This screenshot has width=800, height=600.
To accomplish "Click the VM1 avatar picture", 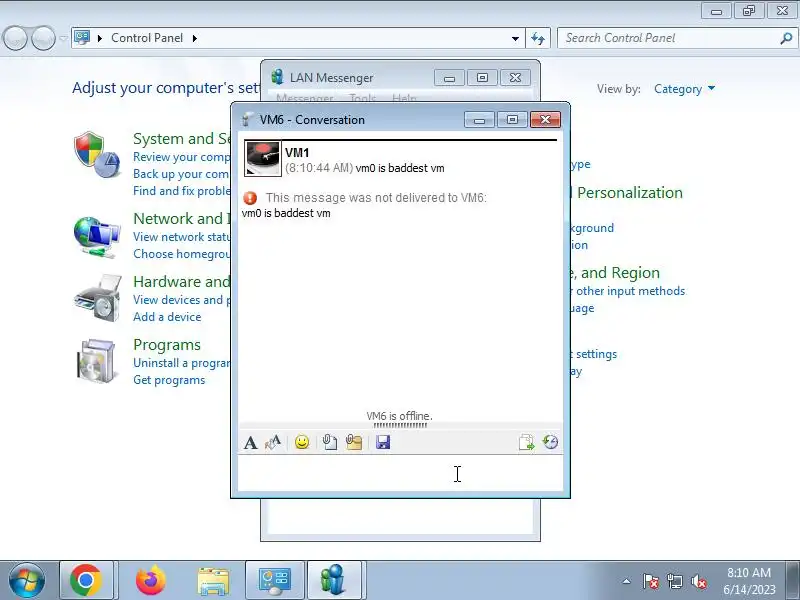I will (263, 159).
